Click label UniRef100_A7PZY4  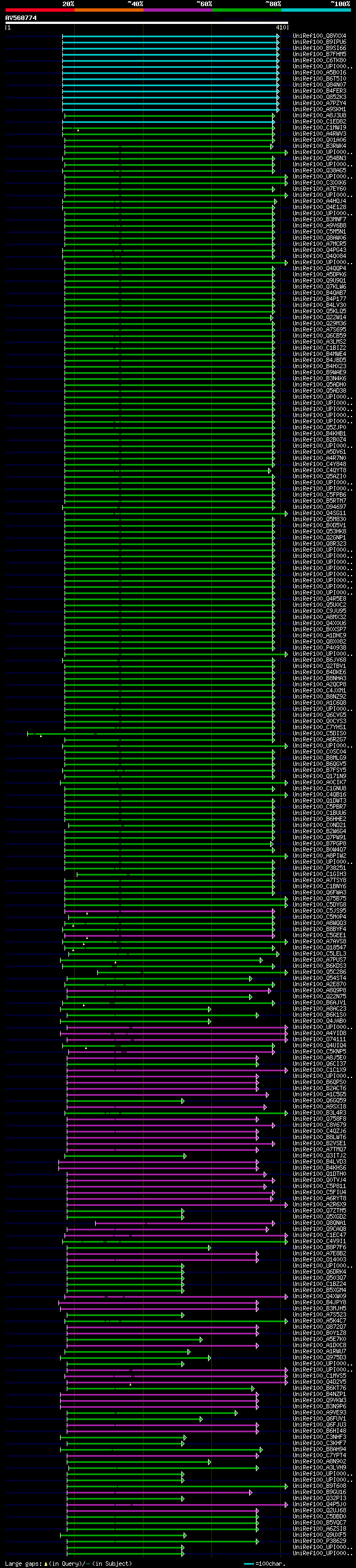coord(319,103)
